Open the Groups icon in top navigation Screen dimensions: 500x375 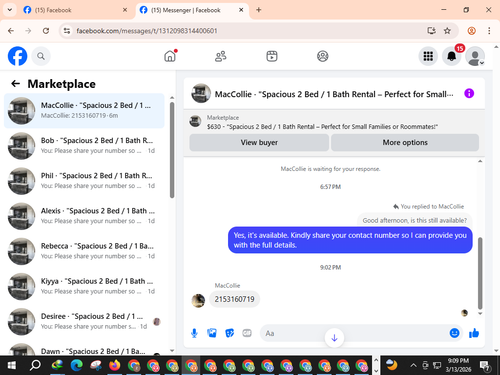tap(322, 56)
